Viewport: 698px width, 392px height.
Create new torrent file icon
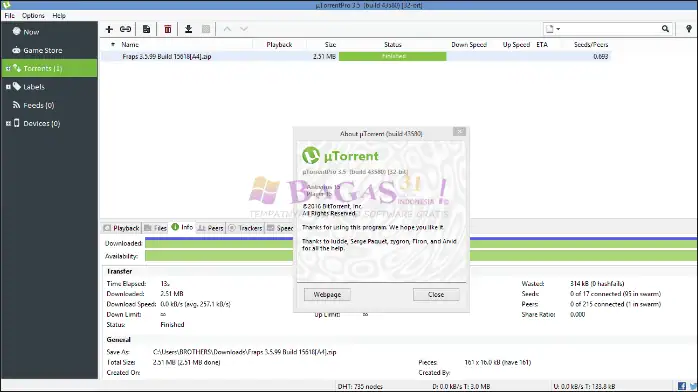146,29
